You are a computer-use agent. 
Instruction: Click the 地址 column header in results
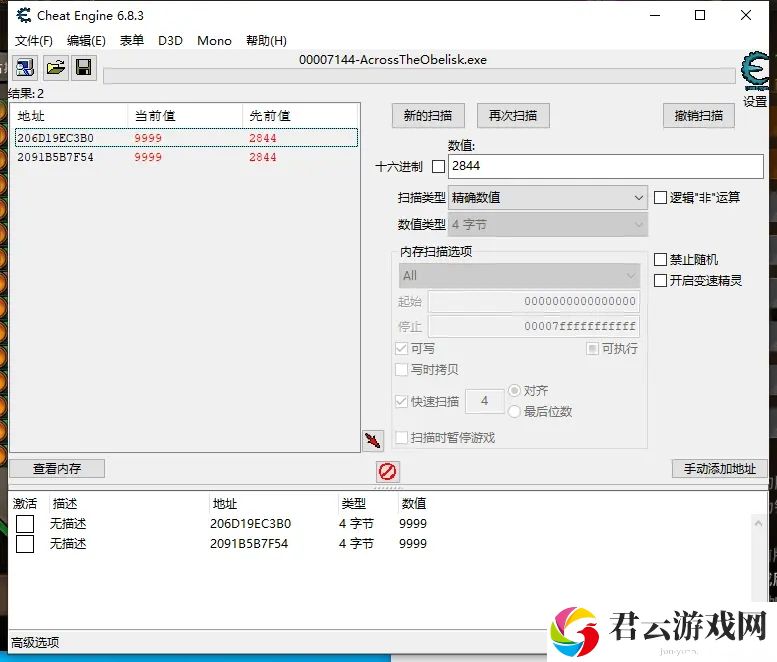[x=69, y=116]
